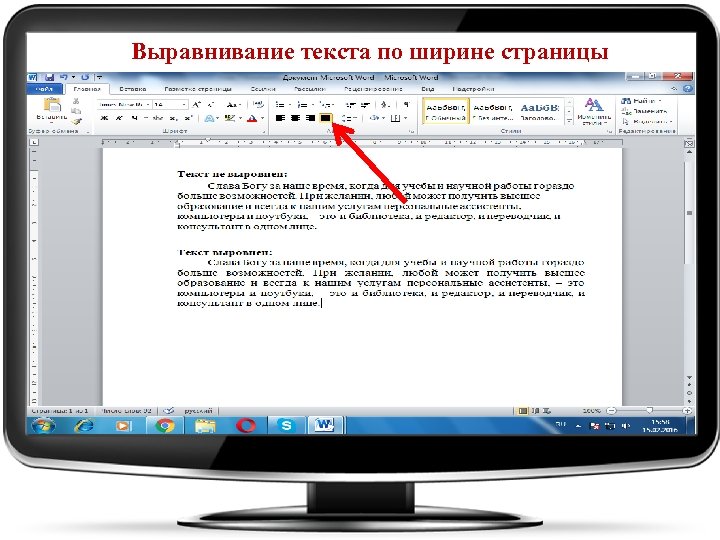
Task: Apply the Заголовок style
Action: [x=540, y=112]
